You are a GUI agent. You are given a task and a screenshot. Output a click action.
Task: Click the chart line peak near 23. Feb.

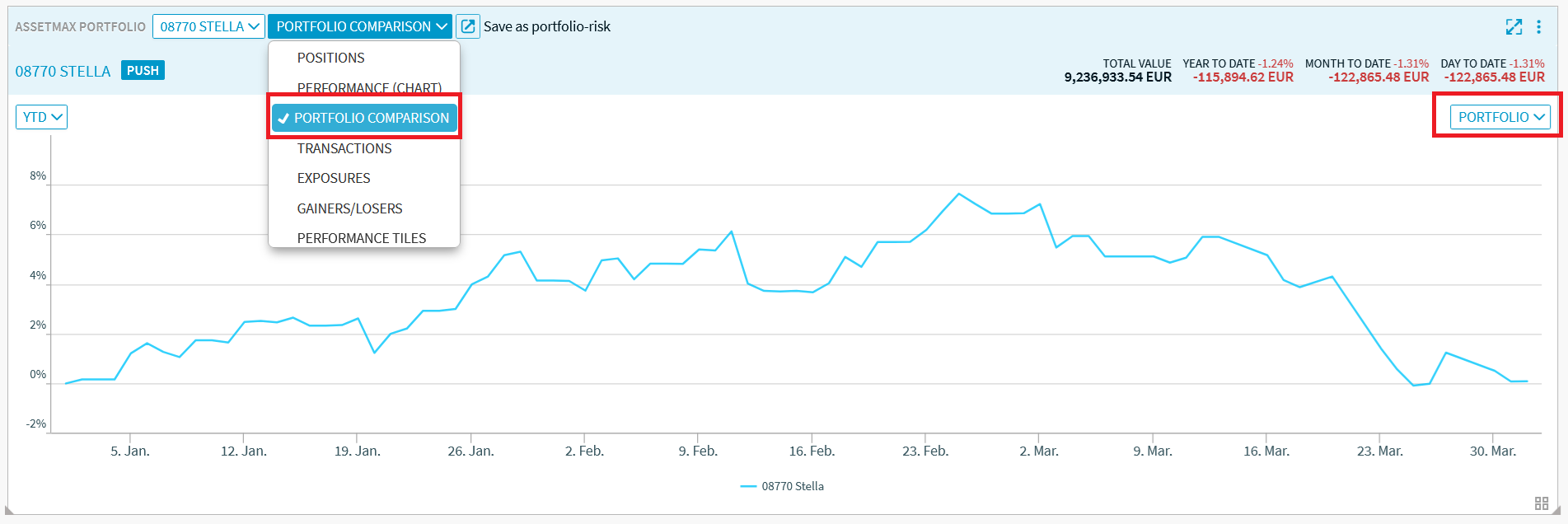(958, 194)
